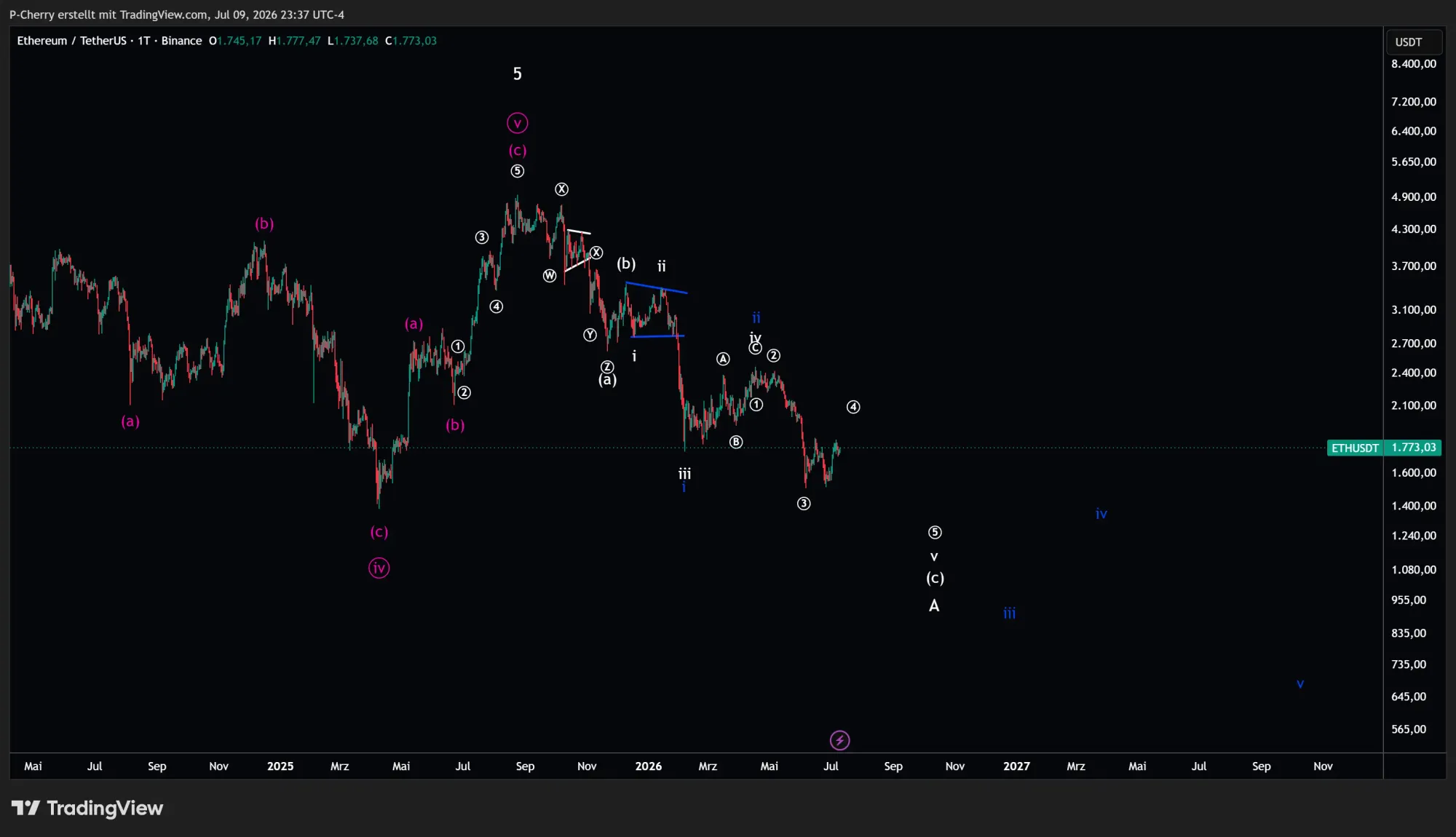
Task: Click the current price label 1.773,03 on axis
Action: click(x=1413, y=448)
